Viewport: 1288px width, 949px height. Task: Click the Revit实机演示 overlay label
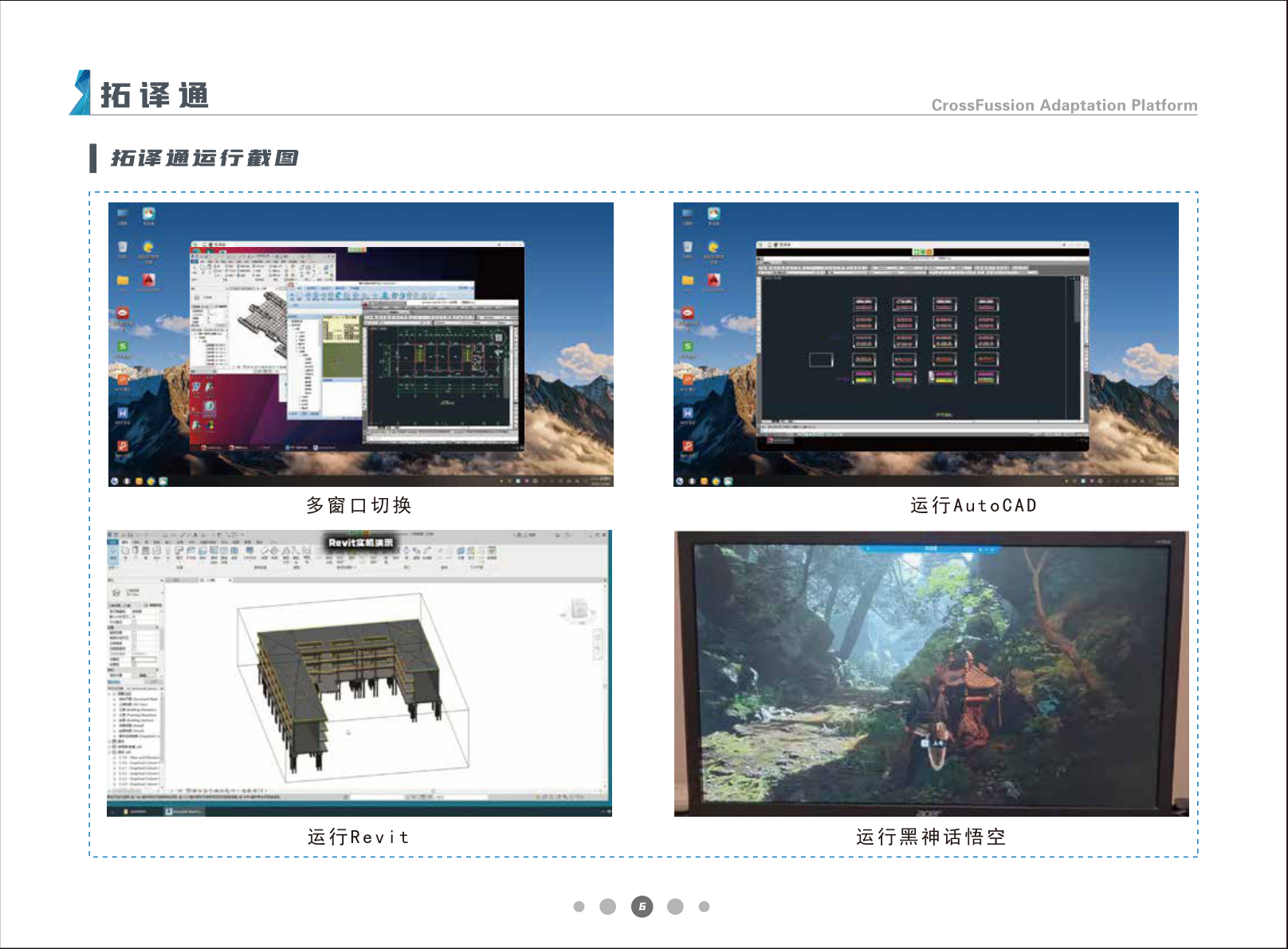(x=361, y=543)
